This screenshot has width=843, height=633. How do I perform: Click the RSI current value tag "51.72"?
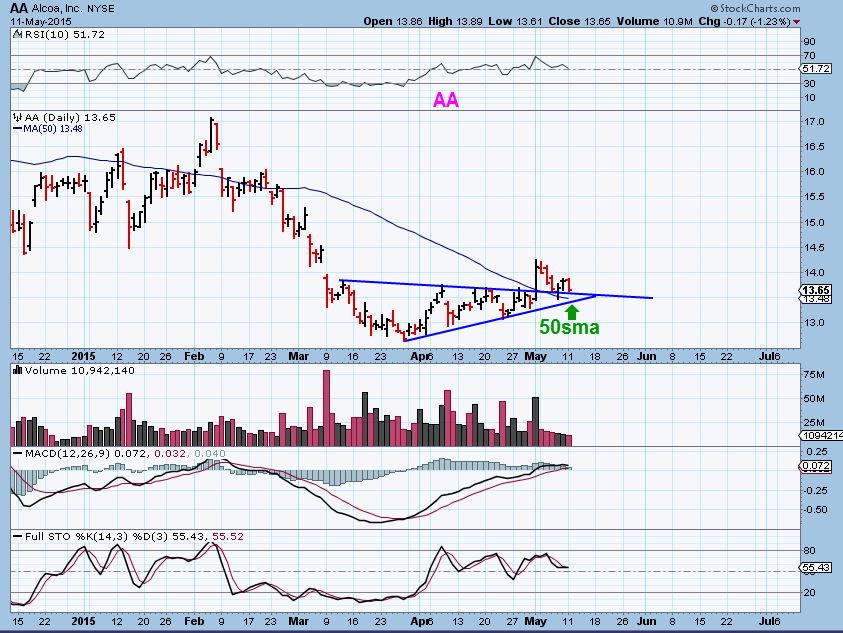[815, 69]
